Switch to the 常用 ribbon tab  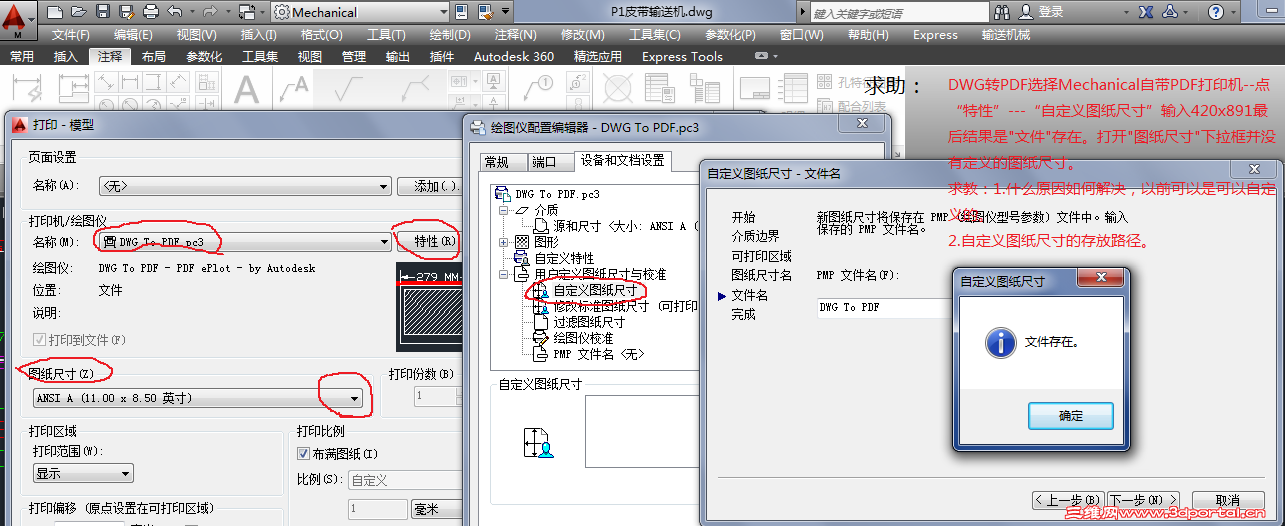coord(21,56)
